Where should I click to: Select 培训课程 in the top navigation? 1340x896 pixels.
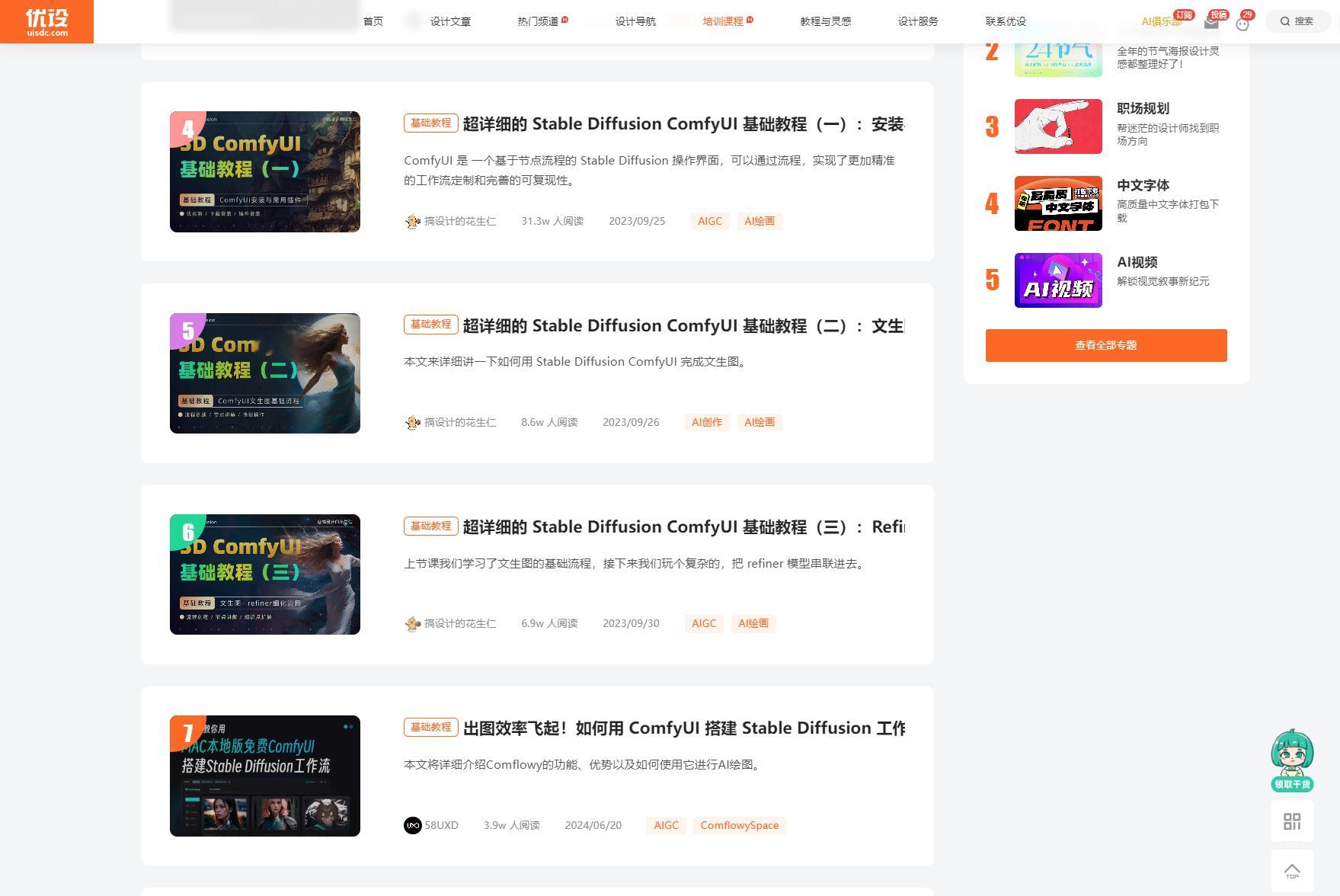click(723, 21)
